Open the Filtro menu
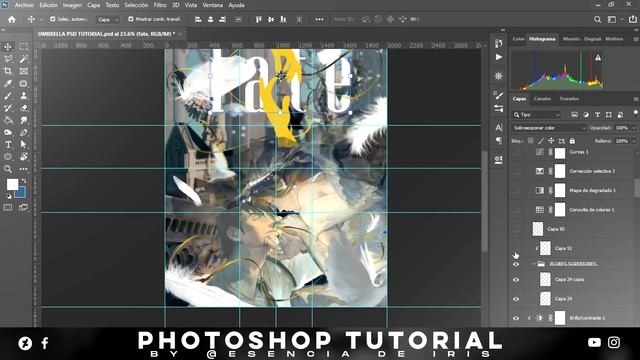This screenshot has width=640, height=360. point(160,5)
